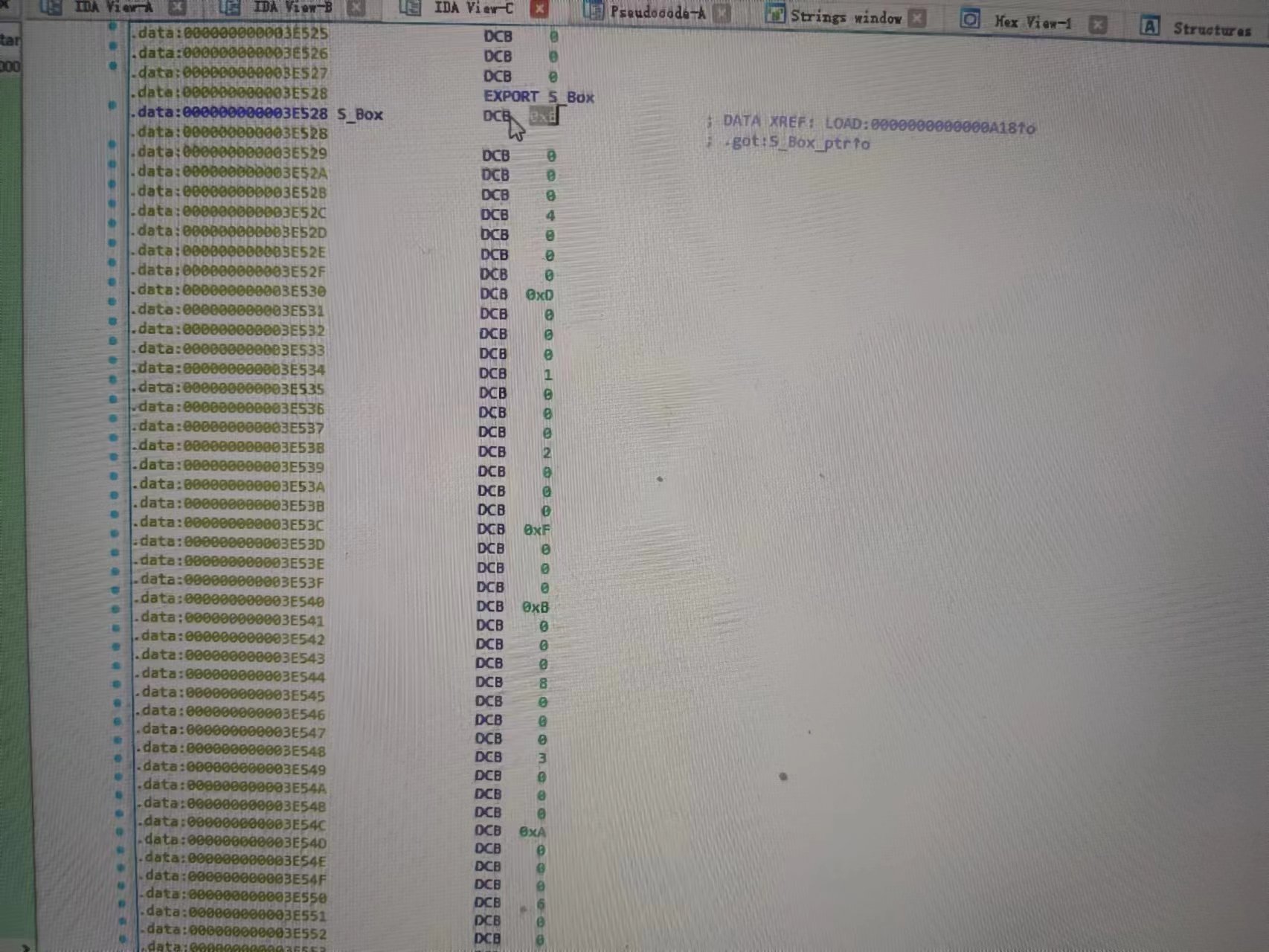Toggle breakpoint dot at address 3E53C

pyautogui.click(x=115, y=514)
